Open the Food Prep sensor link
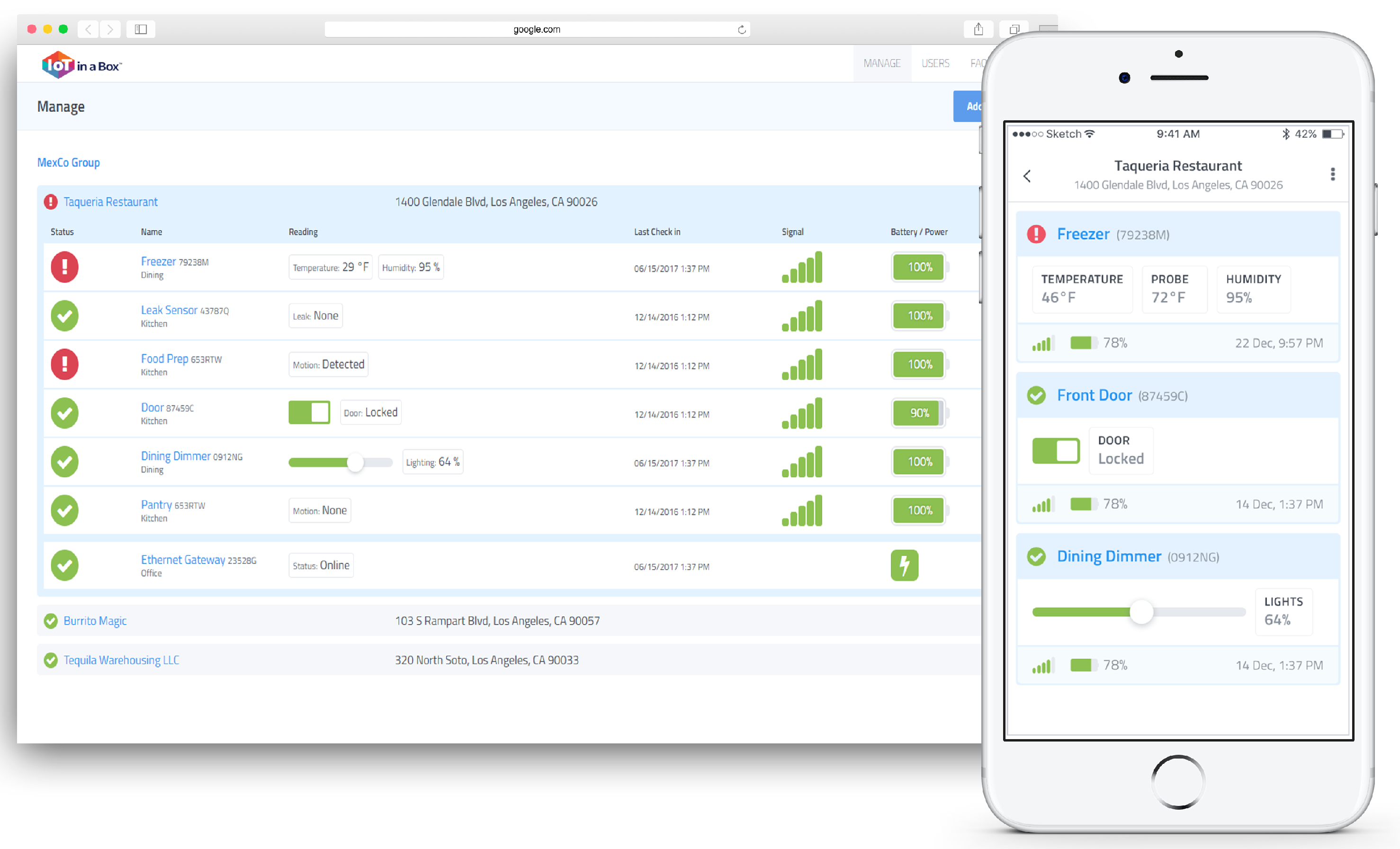1400x849 pixels. [164, 359]
